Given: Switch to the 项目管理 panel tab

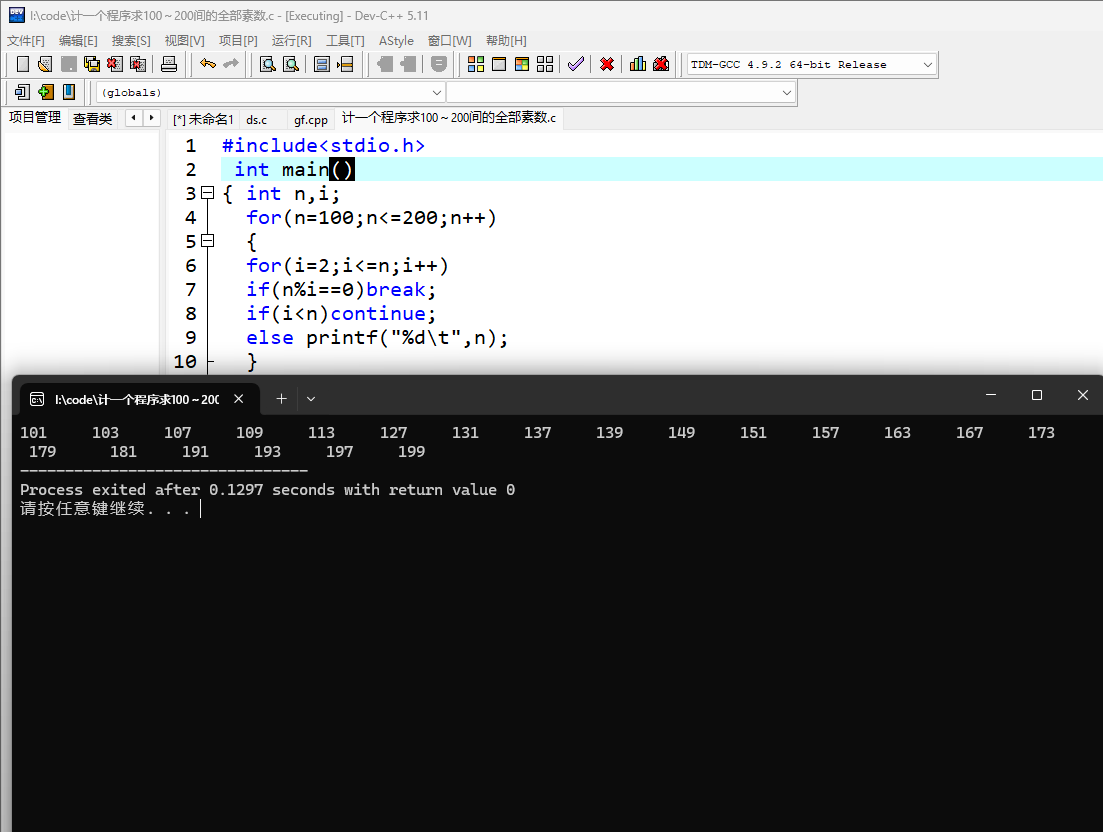Looking at the screenshot, I should [34, 117].
